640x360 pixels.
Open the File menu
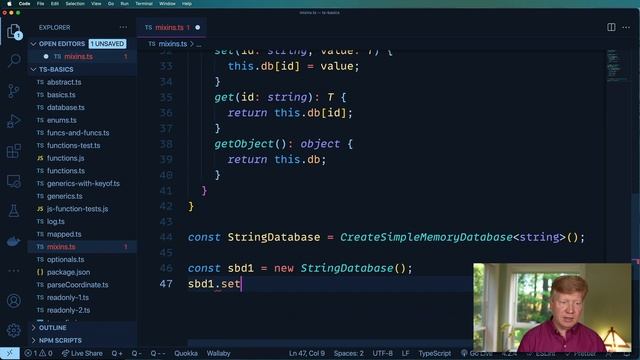40,4
